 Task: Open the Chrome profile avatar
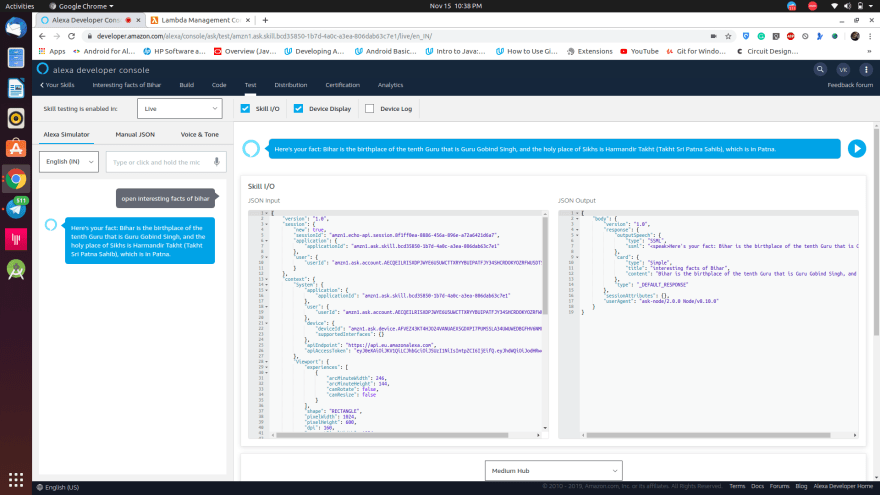855,36
